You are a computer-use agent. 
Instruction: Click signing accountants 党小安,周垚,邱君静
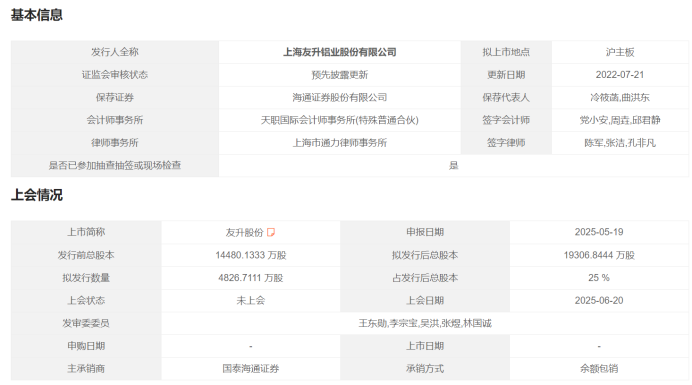point(620,120)
